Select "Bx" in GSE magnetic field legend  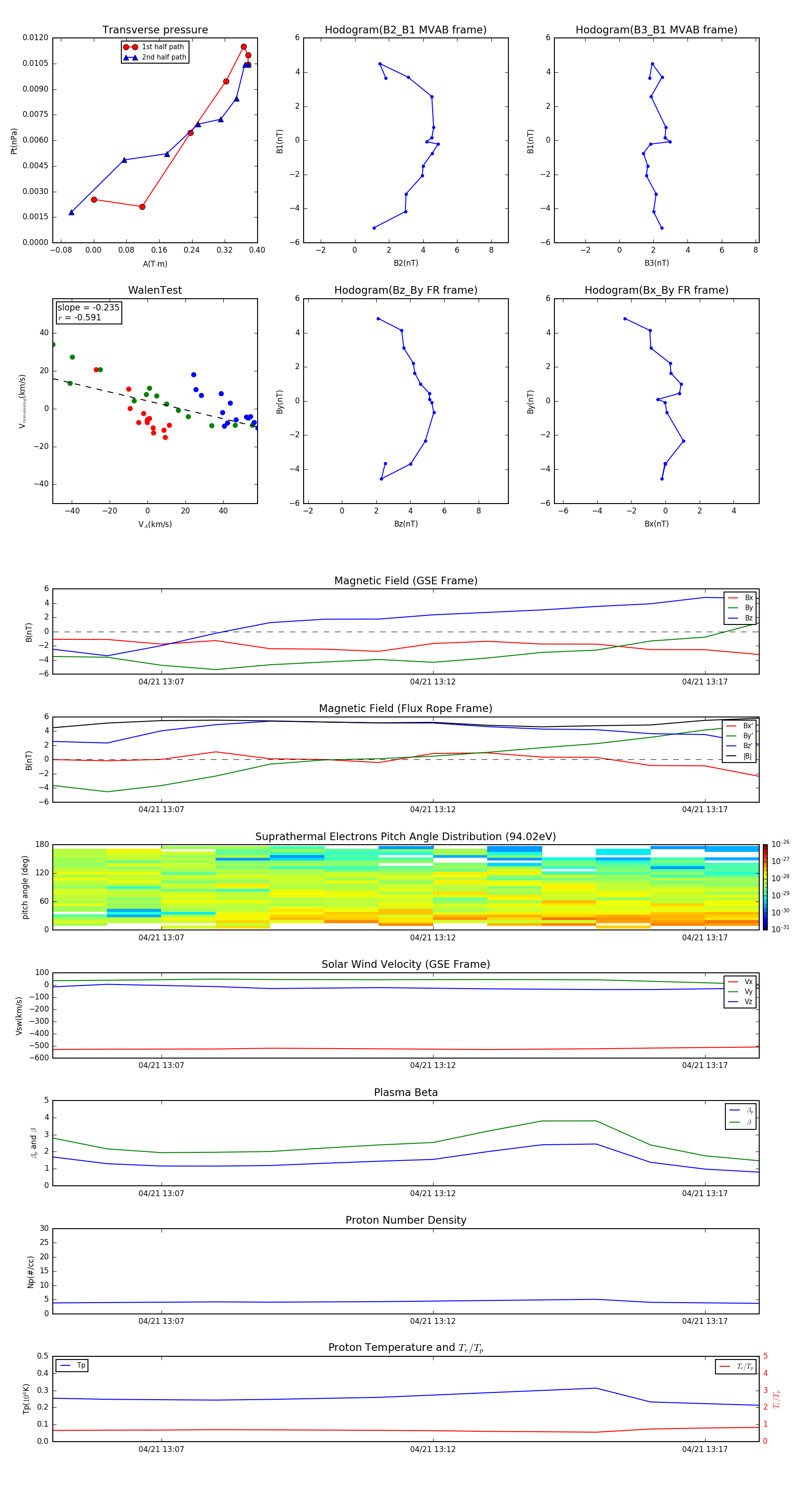point(741,598)
